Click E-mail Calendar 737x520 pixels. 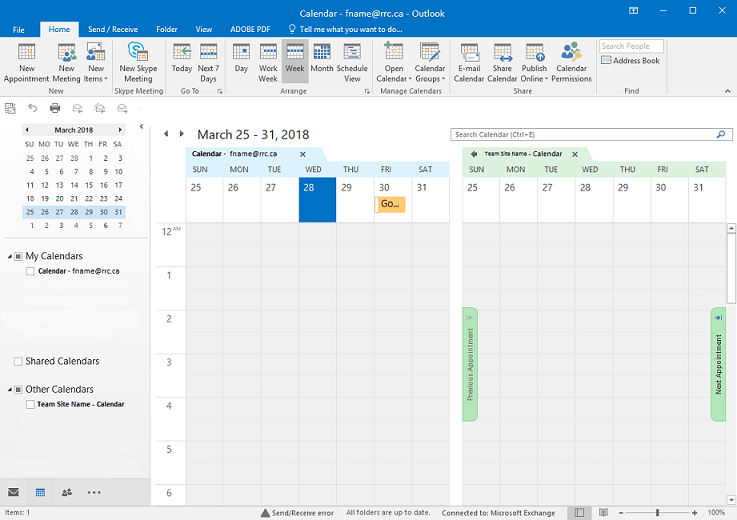point(469,63)
